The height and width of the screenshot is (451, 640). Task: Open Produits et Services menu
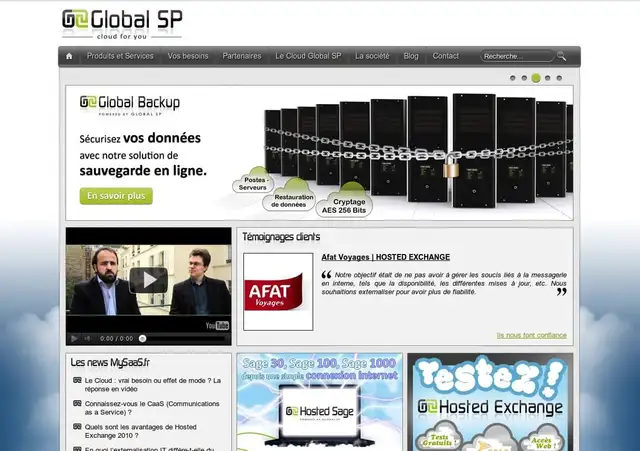[x=120, y=56]
